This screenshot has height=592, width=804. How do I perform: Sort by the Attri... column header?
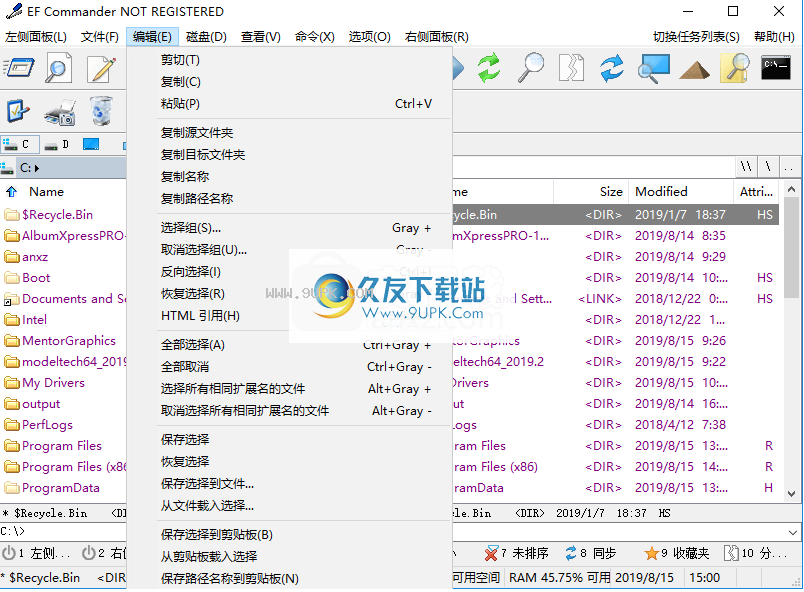pos(756,192)
